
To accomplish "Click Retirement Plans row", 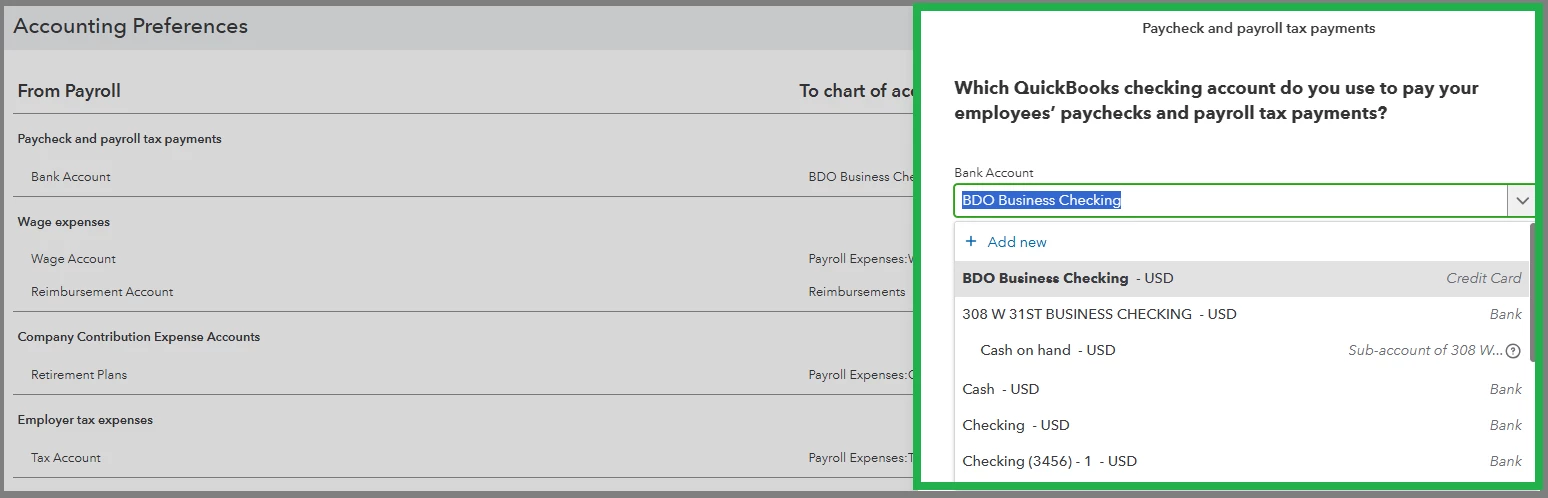I will coord(463,375).
